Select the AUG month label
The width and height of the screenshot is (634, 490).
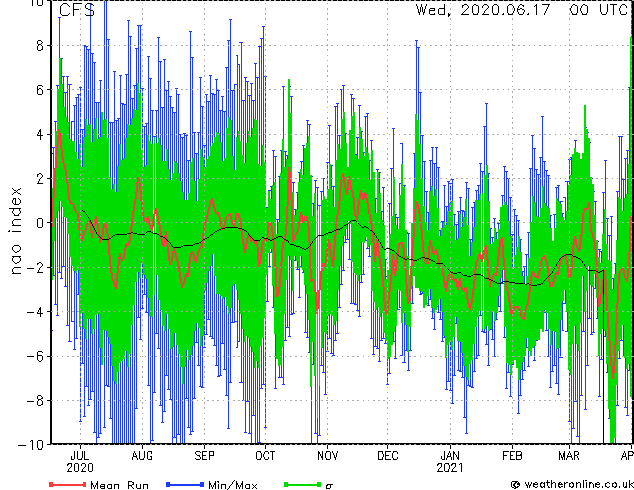(x=142, y=456)
